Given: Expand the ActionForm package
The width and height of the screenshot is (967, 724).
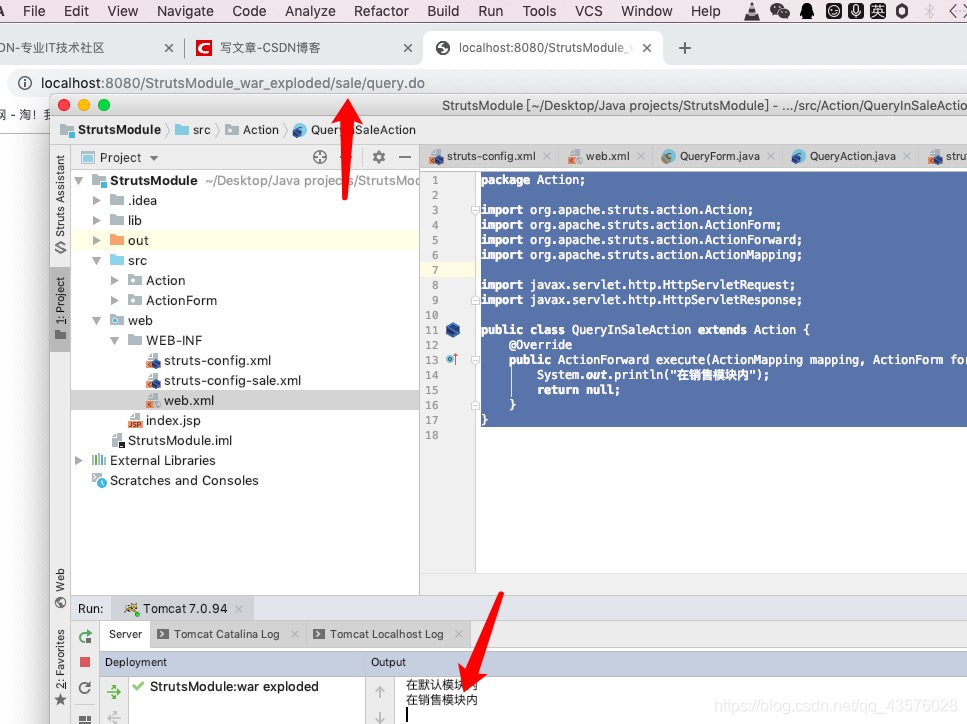Looking at the screenshot, I should point(114,300).
